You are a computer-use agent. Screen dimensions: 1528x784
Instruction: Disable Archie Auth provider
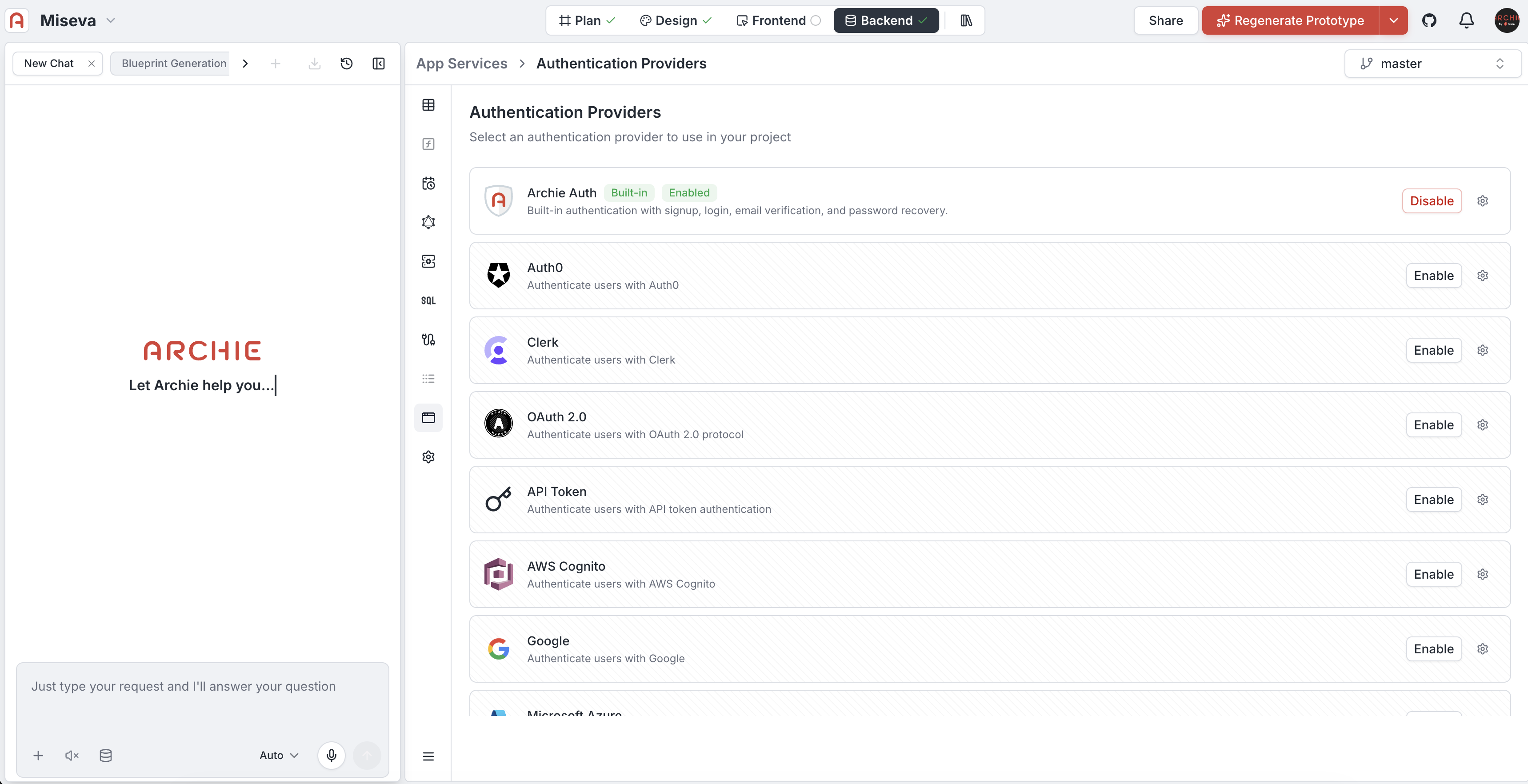click(1432, 201)
